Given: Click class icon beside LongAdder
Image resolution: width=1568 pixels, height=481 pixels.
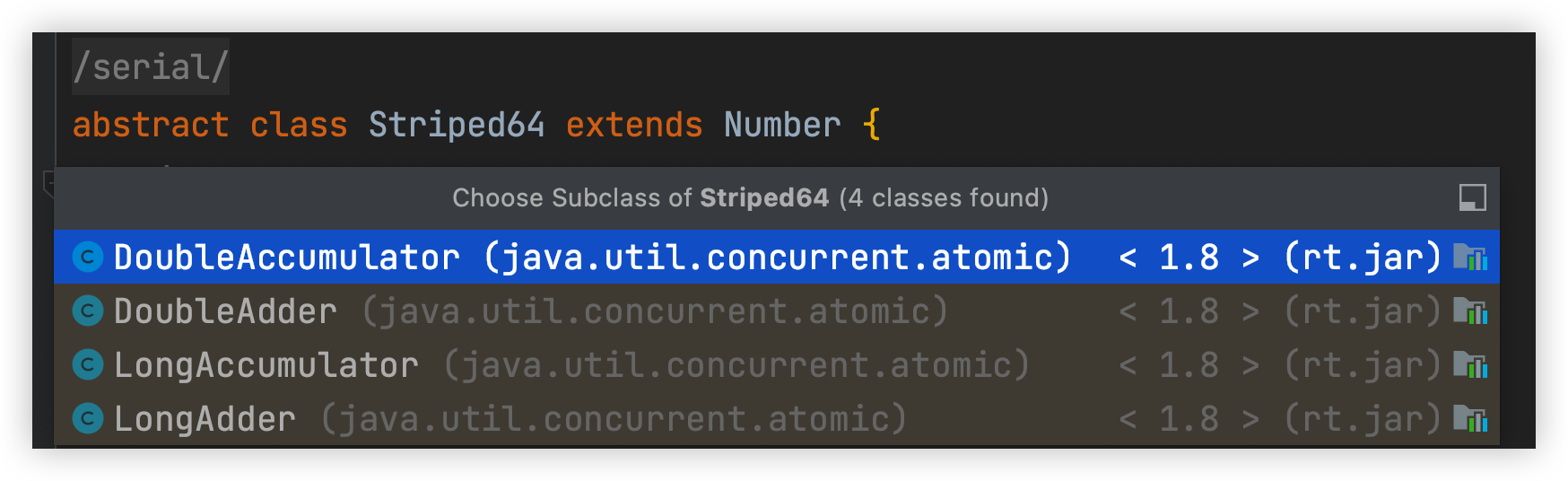Looking at the screenshot, I should pos(88,419).
